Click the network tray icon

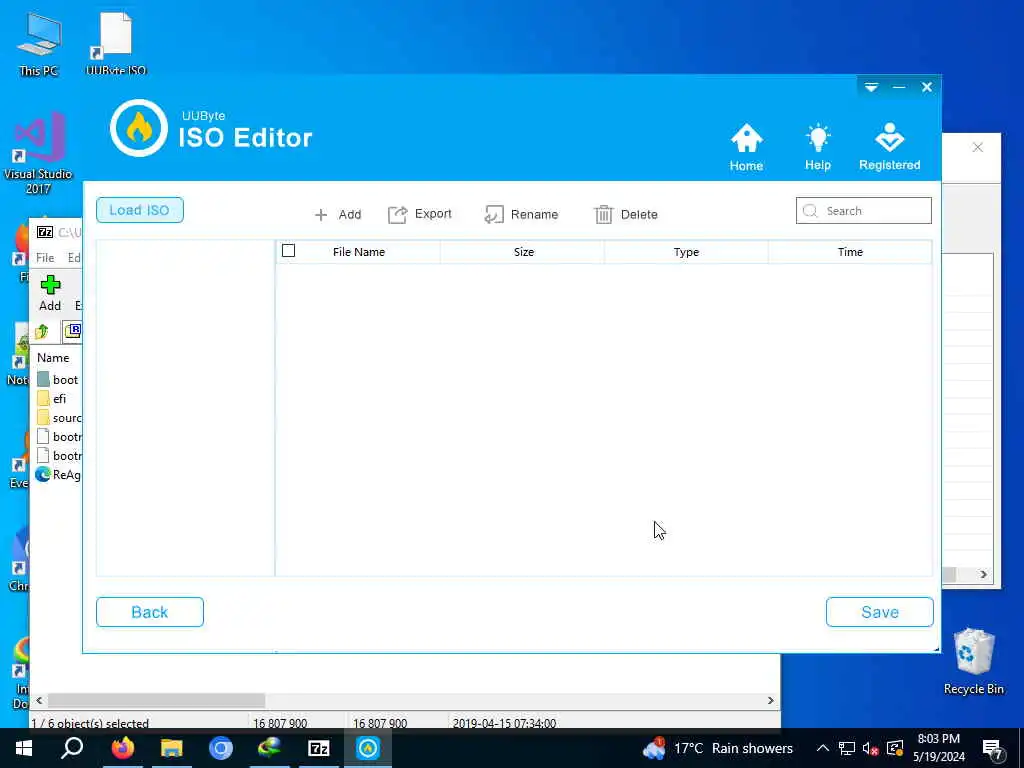point(847,748)
